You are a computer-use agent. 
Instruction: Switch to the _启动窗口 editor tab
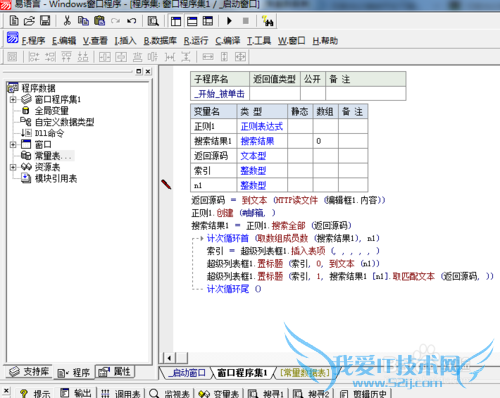tap(187, 373)
